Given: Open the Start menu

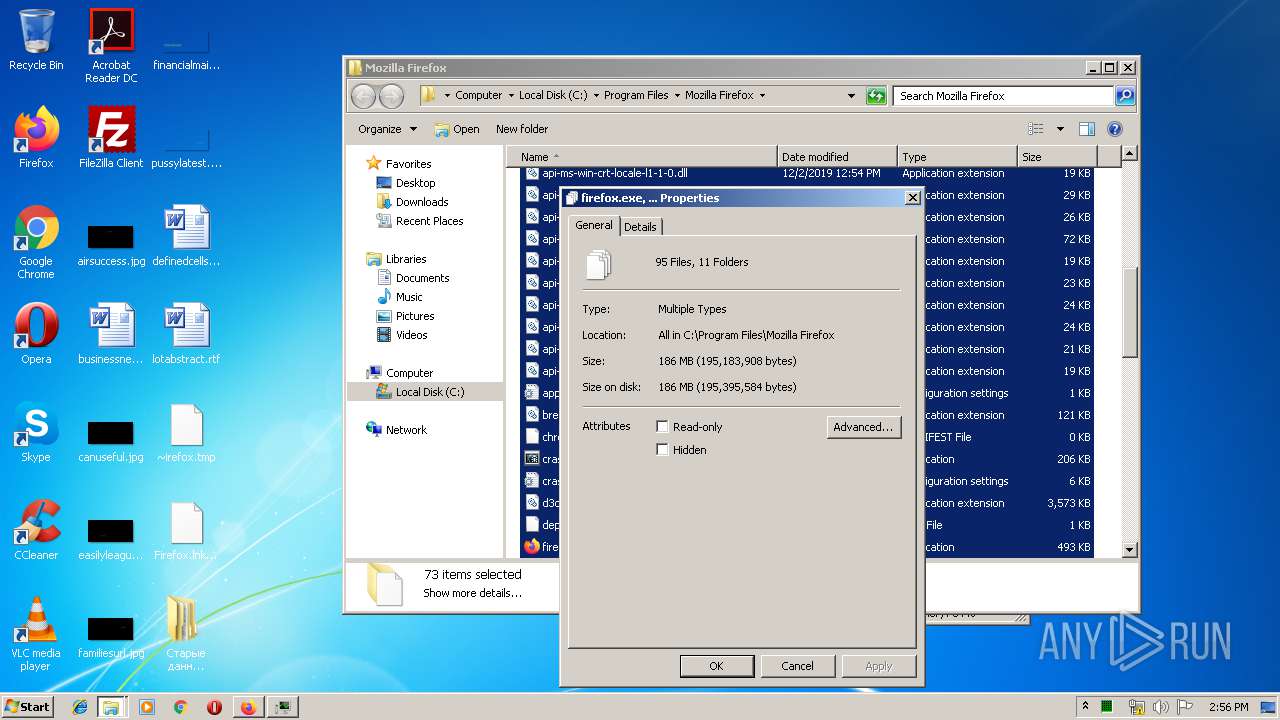Looking at the screenshot, I should 28,707.
